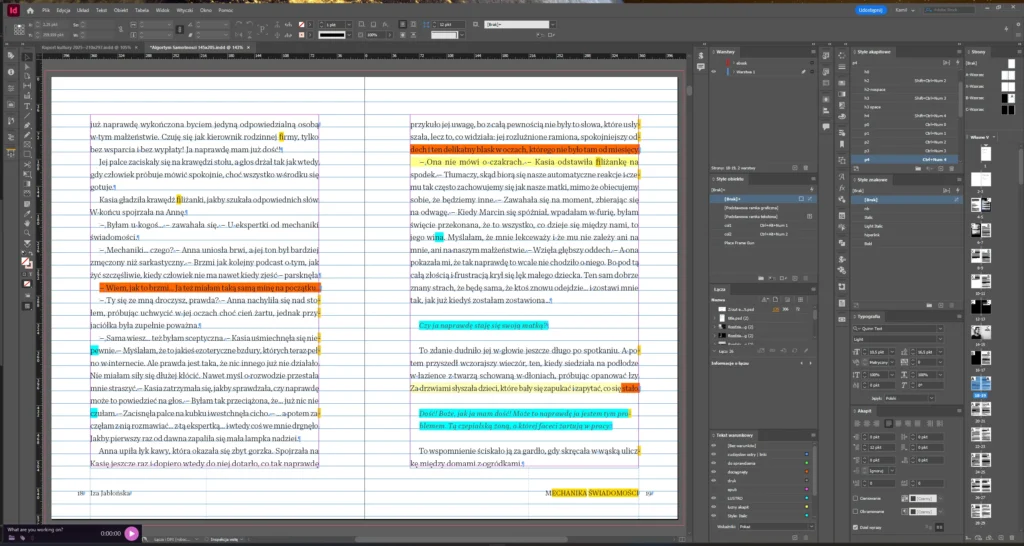Click the Cieniowanie color swatch

923,498
